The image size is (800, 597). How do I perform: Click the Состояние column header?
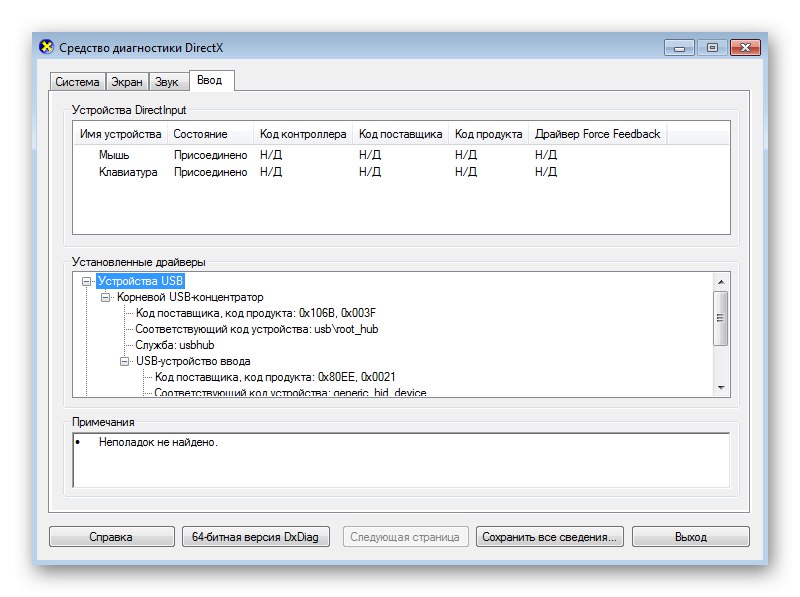coord(200,134)
